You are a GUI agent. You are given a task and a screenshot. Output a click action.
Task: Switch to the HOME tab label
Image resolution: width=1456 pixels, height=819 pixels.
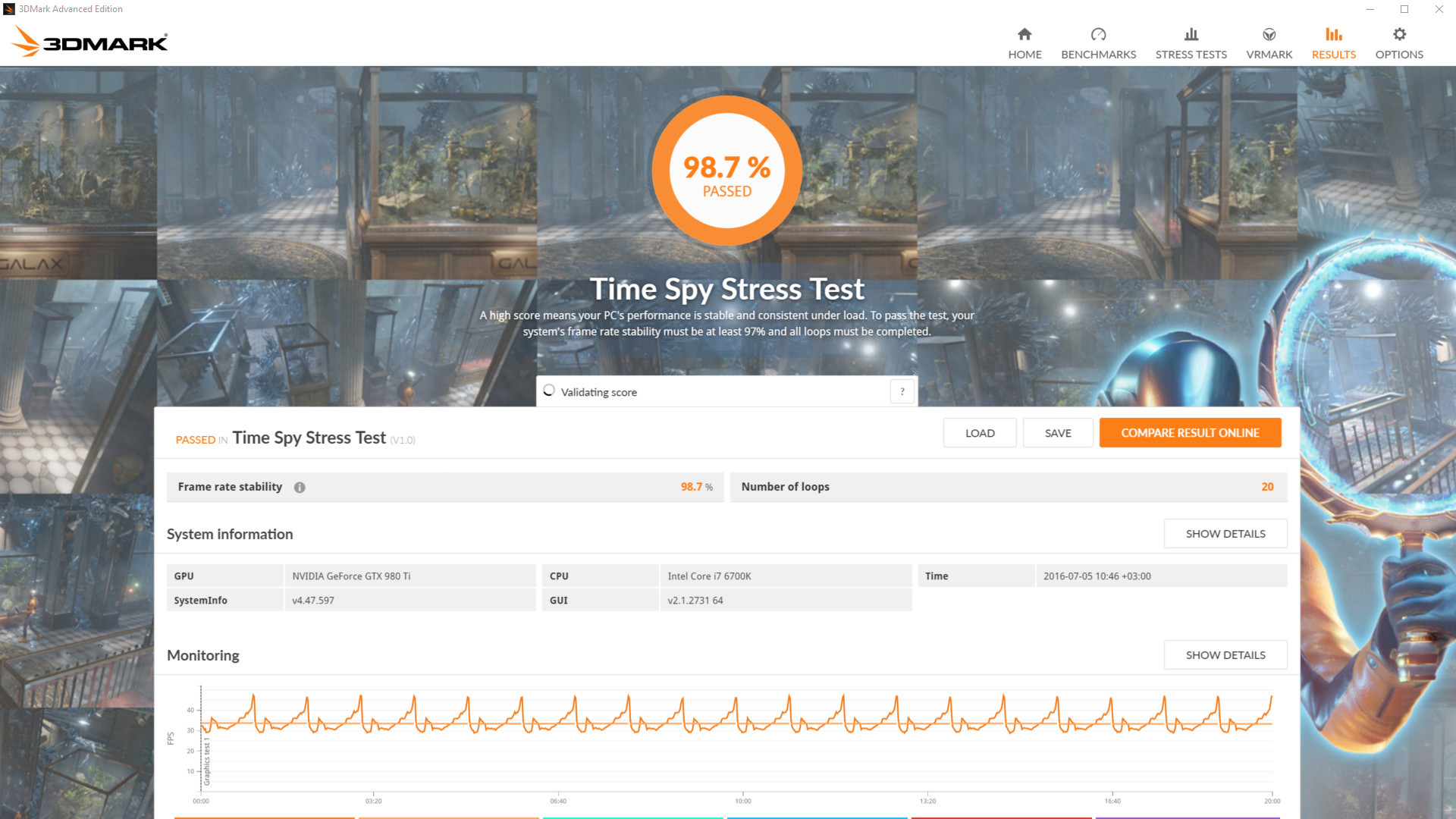pos(1025,55)
